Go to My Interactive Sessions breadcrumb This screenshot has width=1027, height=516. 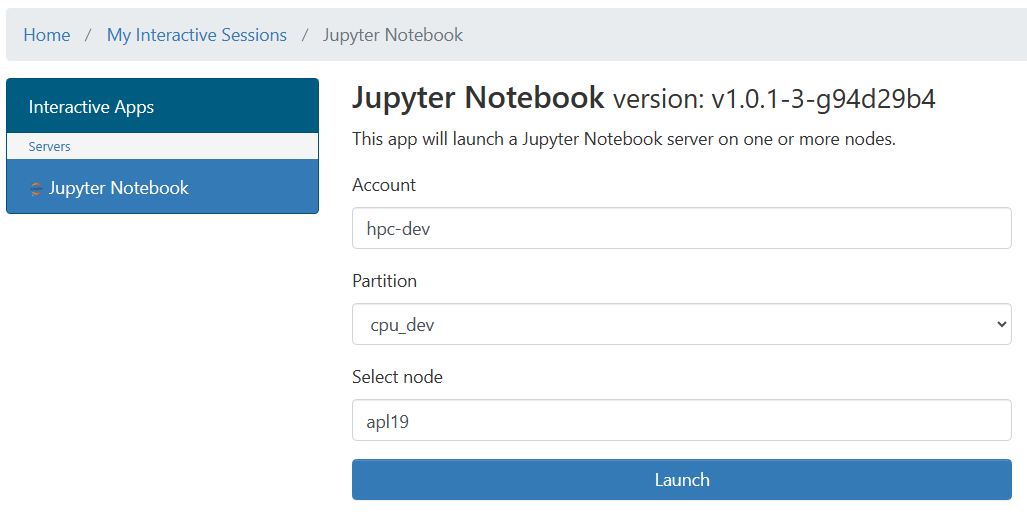click(x=196, y=35)
